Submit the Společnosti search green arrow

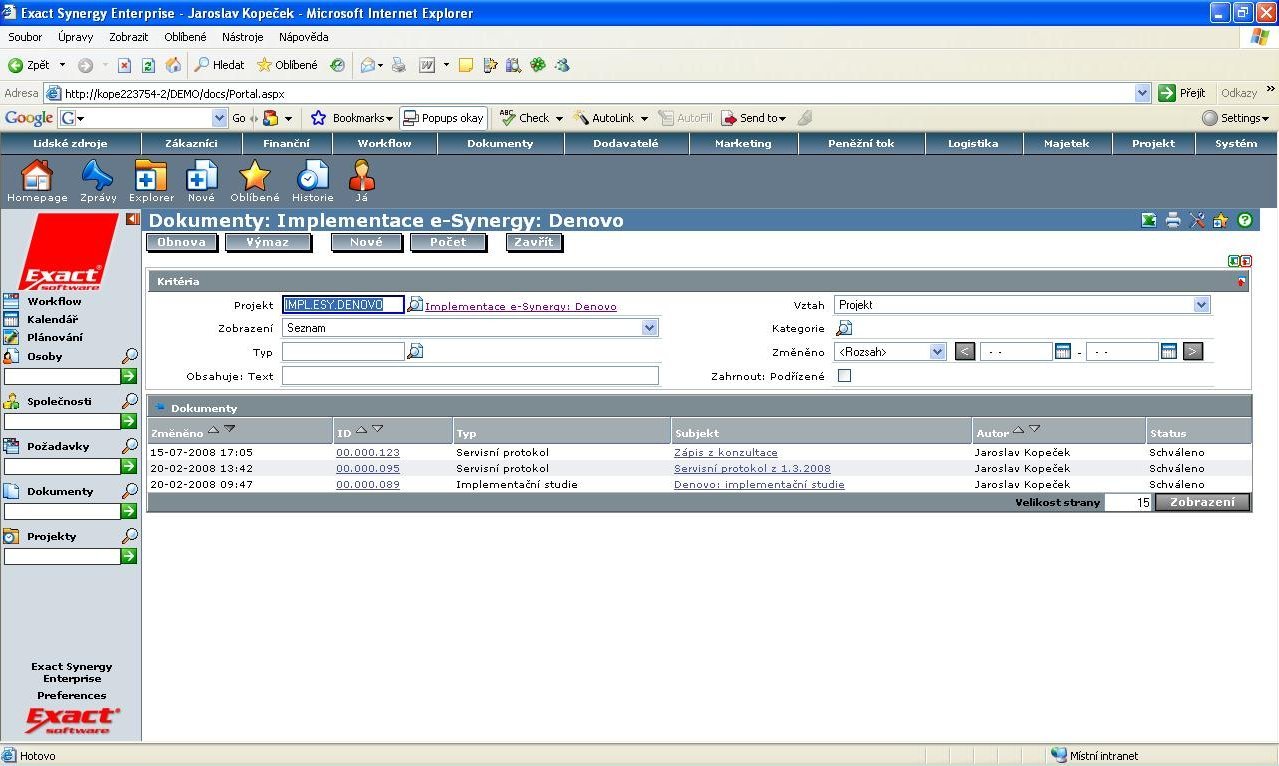pyautogui.click(x=129, y=421)
